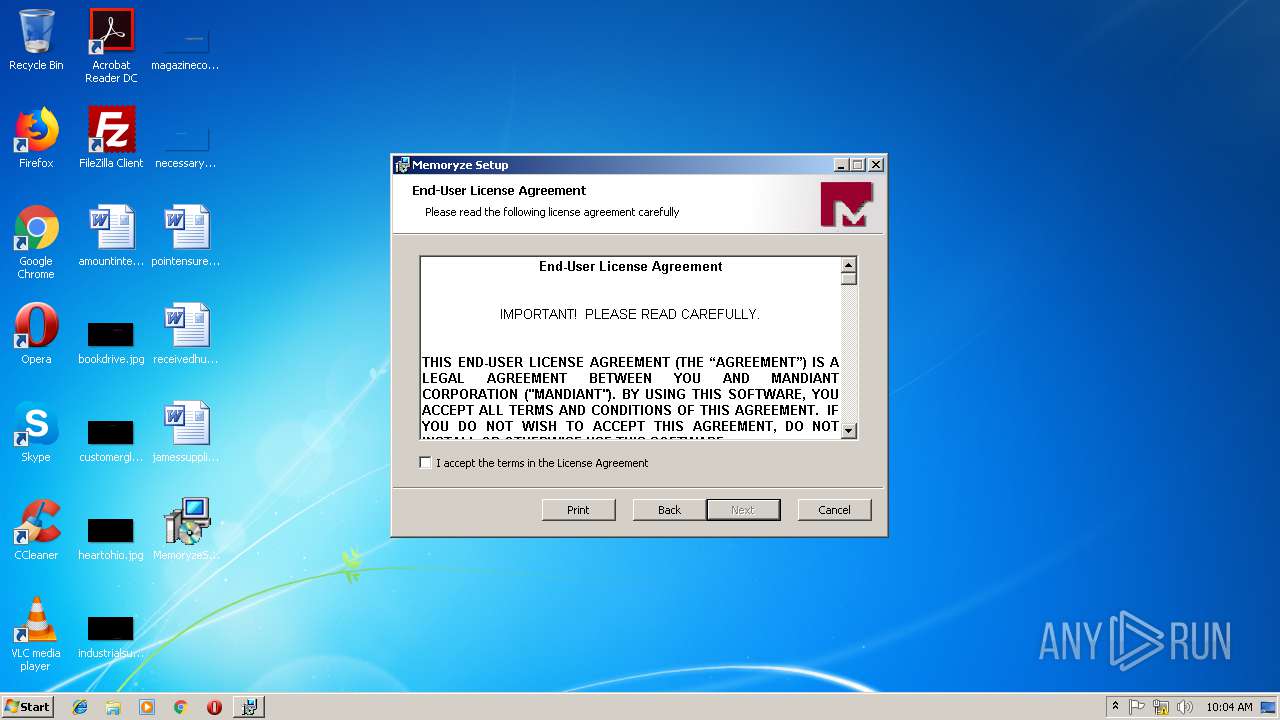Cancel the Memoryze Setup

click(x=834, y=510)
